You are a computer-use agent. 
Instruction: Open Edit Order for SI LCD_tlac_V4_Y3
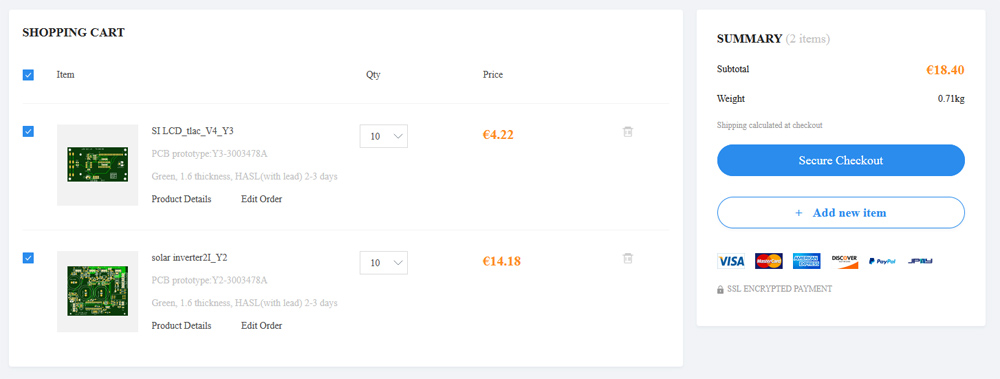(261, 199)
